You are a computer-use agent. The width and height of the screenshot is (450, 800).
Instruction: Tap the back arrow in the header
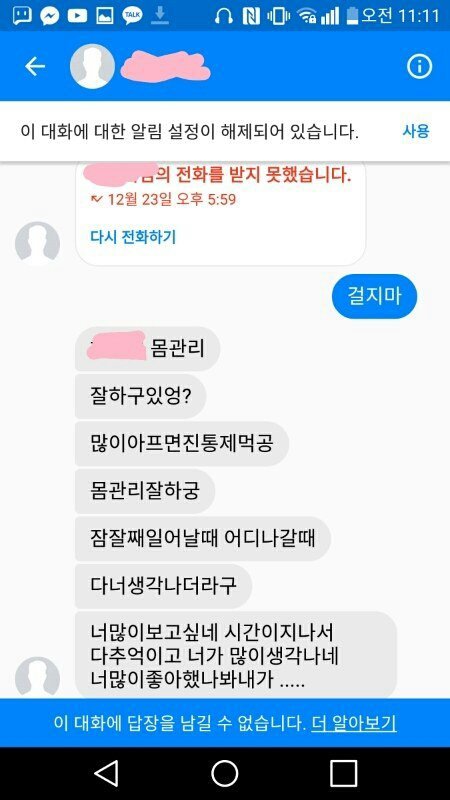tap(35, 66)
